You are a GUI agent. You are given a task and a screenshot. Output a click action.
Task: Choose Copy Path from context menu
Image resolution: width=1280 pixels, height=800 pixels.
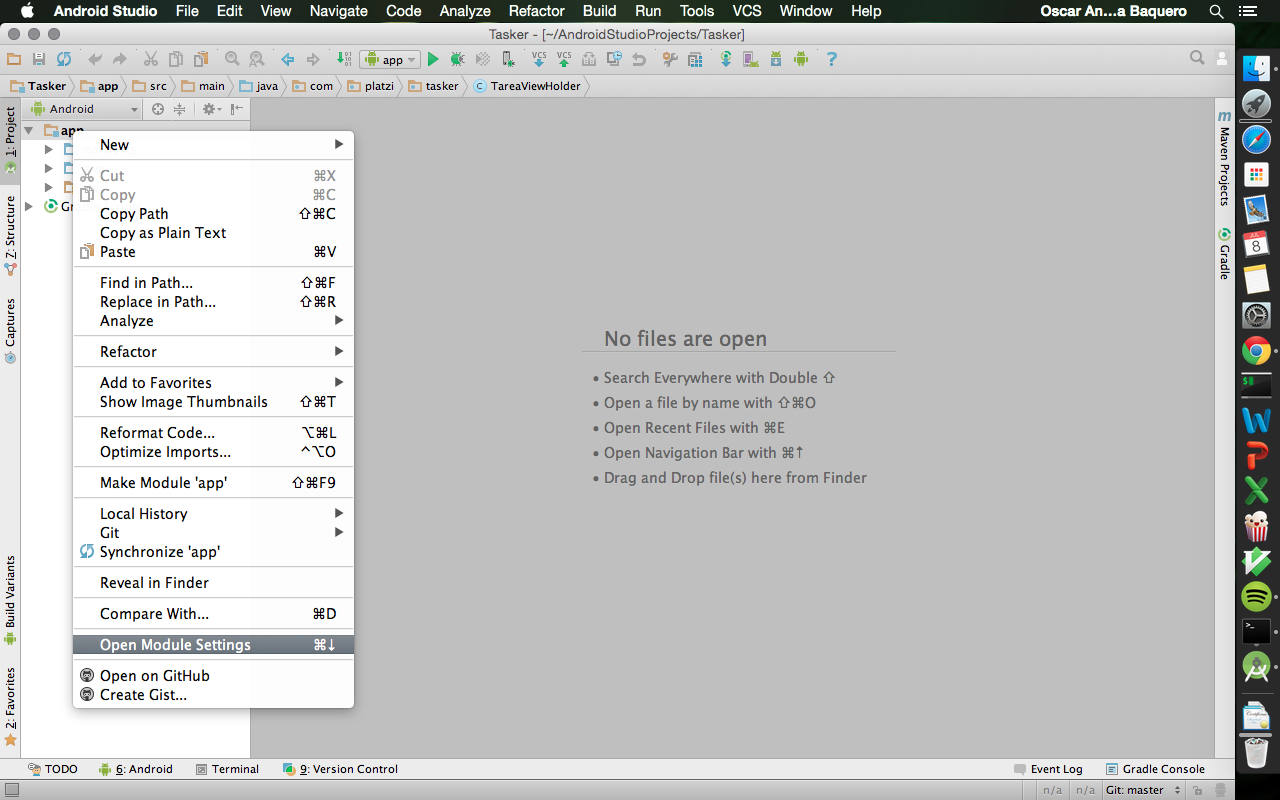(214, 214)
